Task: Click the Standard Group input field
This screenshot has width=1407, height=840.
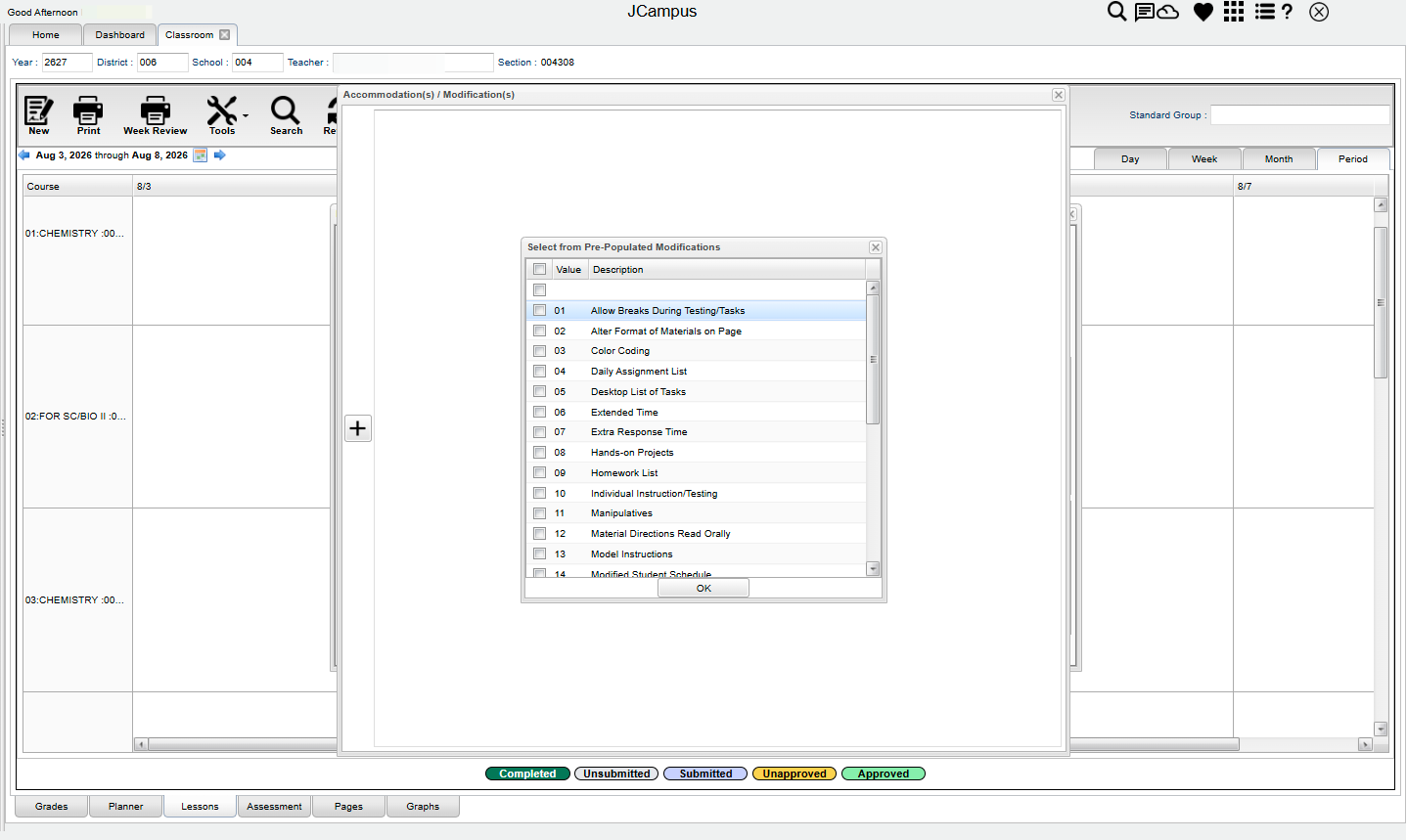Action: (x=1300, y=115)
